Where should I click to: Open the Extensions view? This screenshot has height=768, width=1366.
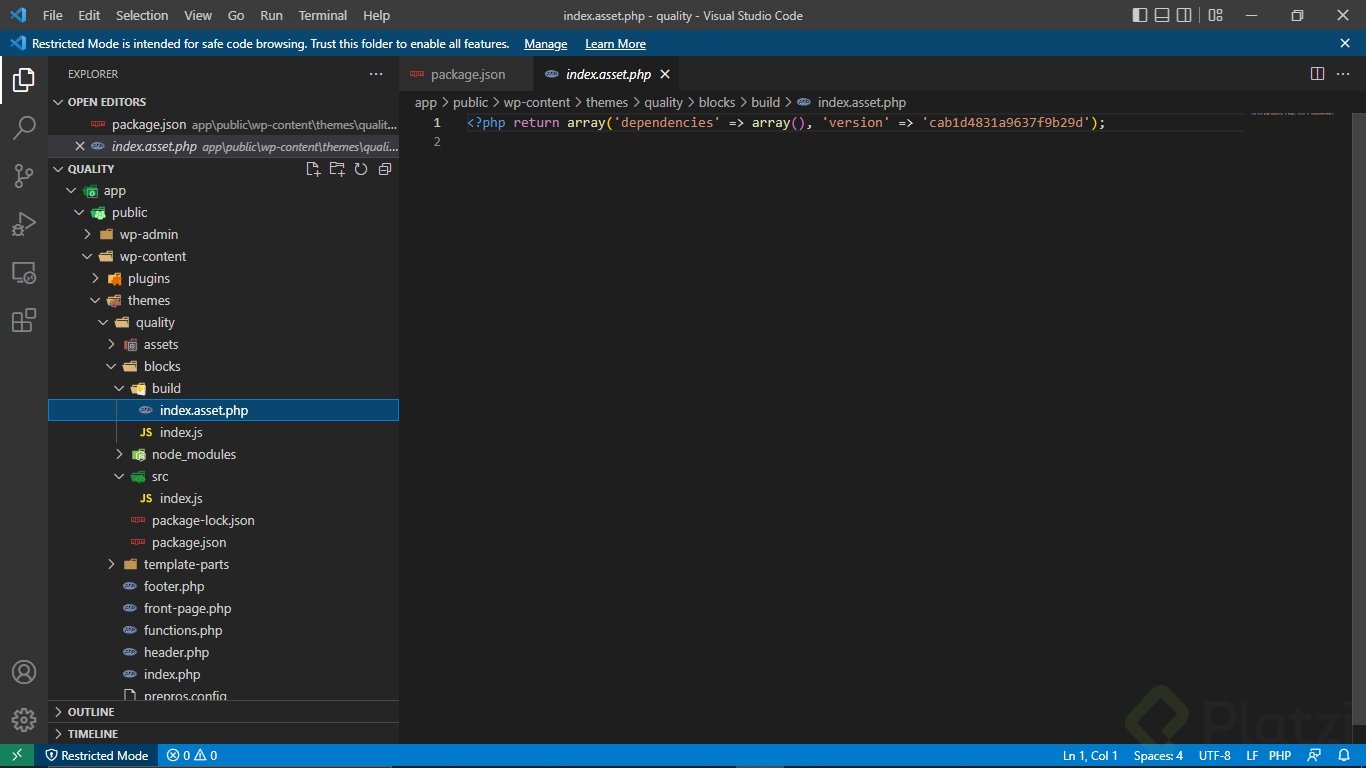click(24, 321)
